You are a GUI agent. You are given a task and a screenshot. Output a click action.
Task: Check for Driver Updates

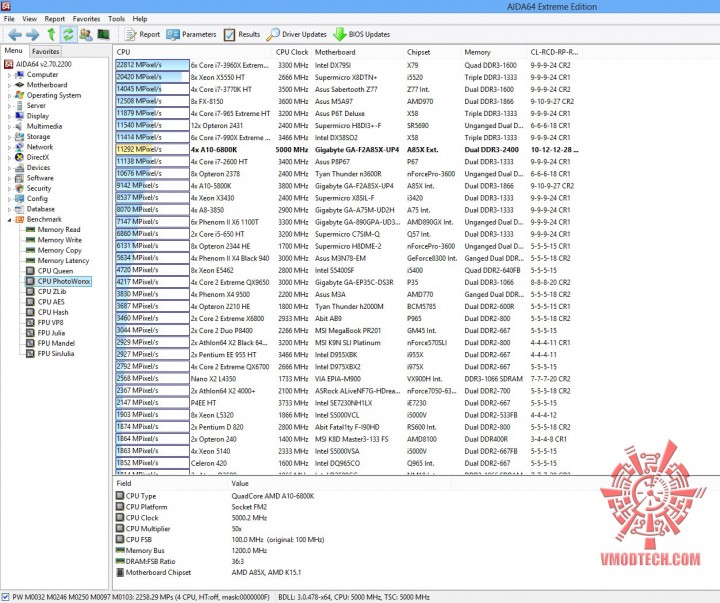(297, 34)
